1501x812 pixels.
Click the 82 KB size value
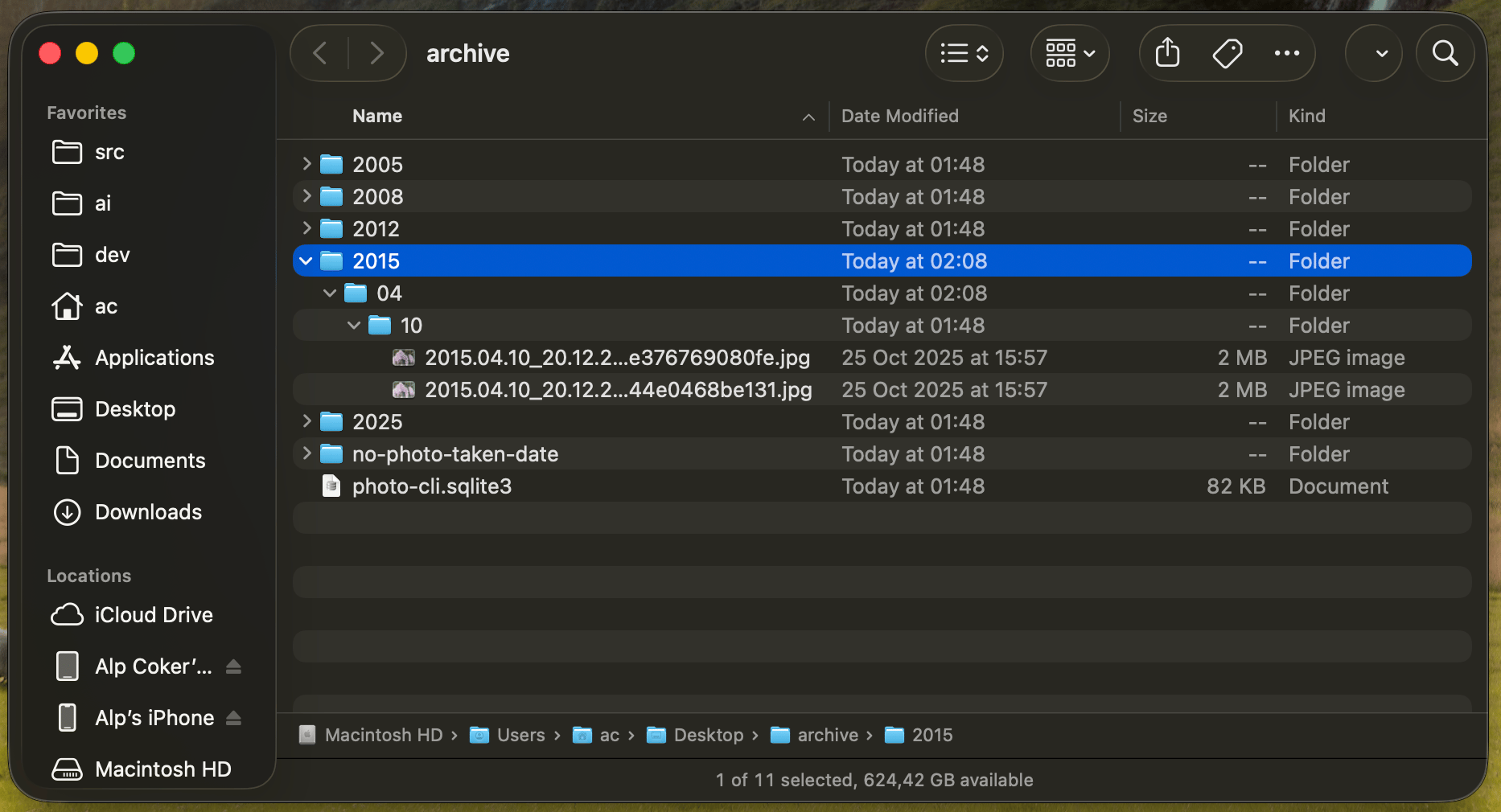(x=1236, y=486)
